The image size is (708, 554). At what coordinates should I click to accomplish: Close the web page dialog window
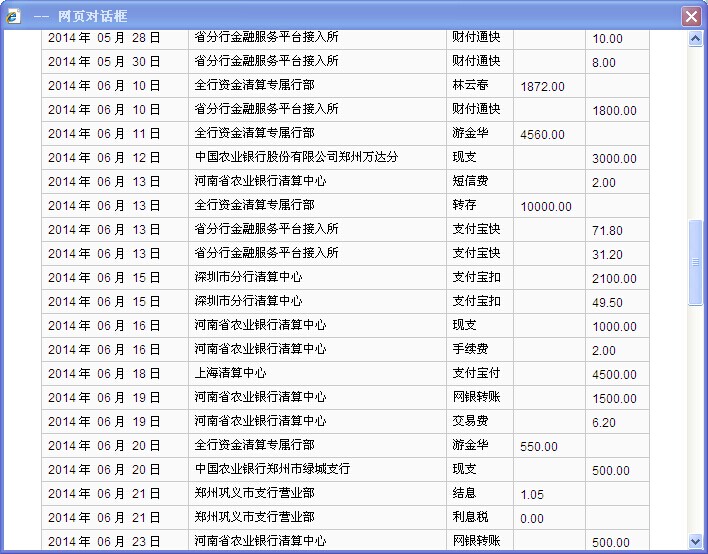[690, 17]
